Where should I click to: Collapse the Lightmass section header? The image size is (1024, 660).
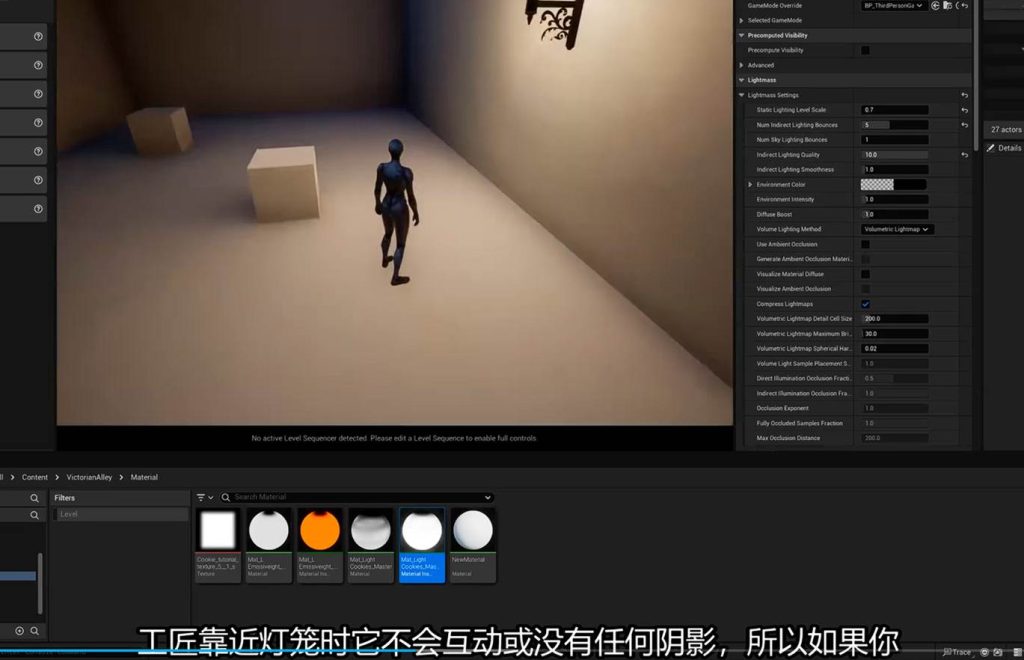(741, 80)
